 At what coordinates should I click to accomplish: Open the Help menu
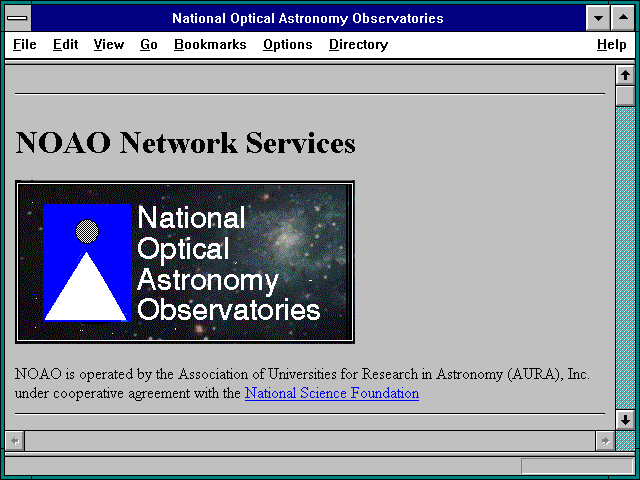coord(611,44)
